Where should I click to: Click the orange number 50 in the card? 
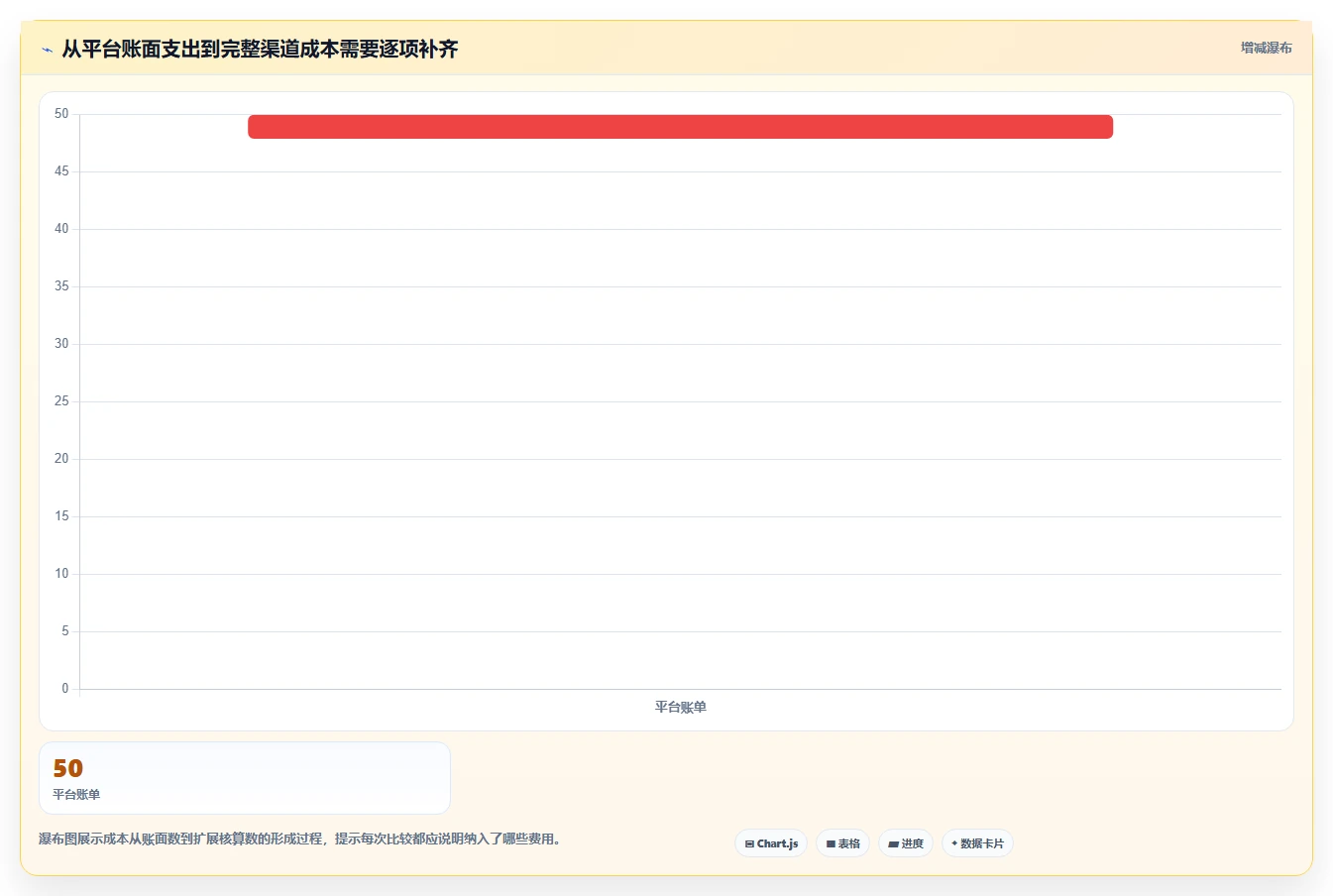(68, 768)
